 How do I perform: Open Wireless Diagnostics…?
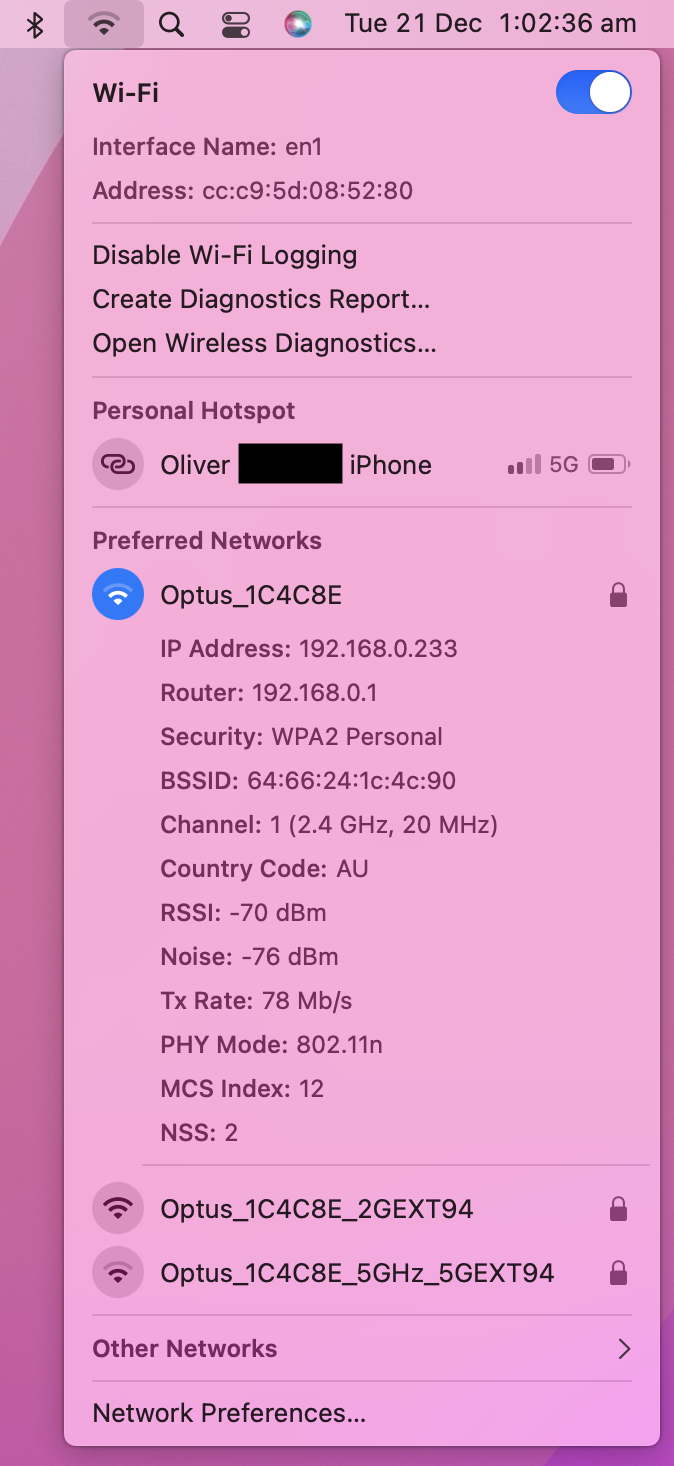pos(264,343)
